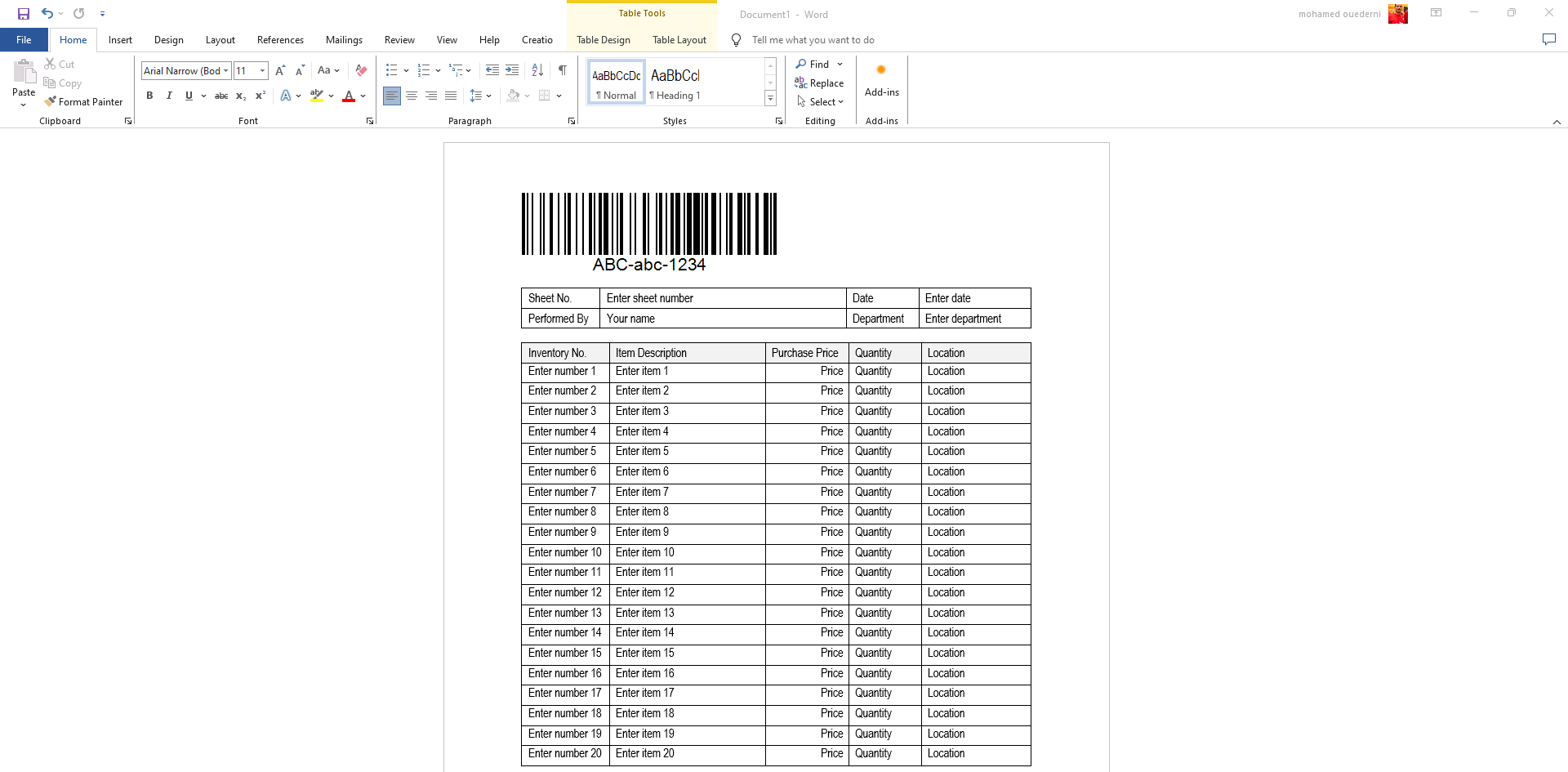Image resolution: width=1568 pixels, height=772 pixels.
Task: Justify the paragraph text
Action: click(451, 96)
